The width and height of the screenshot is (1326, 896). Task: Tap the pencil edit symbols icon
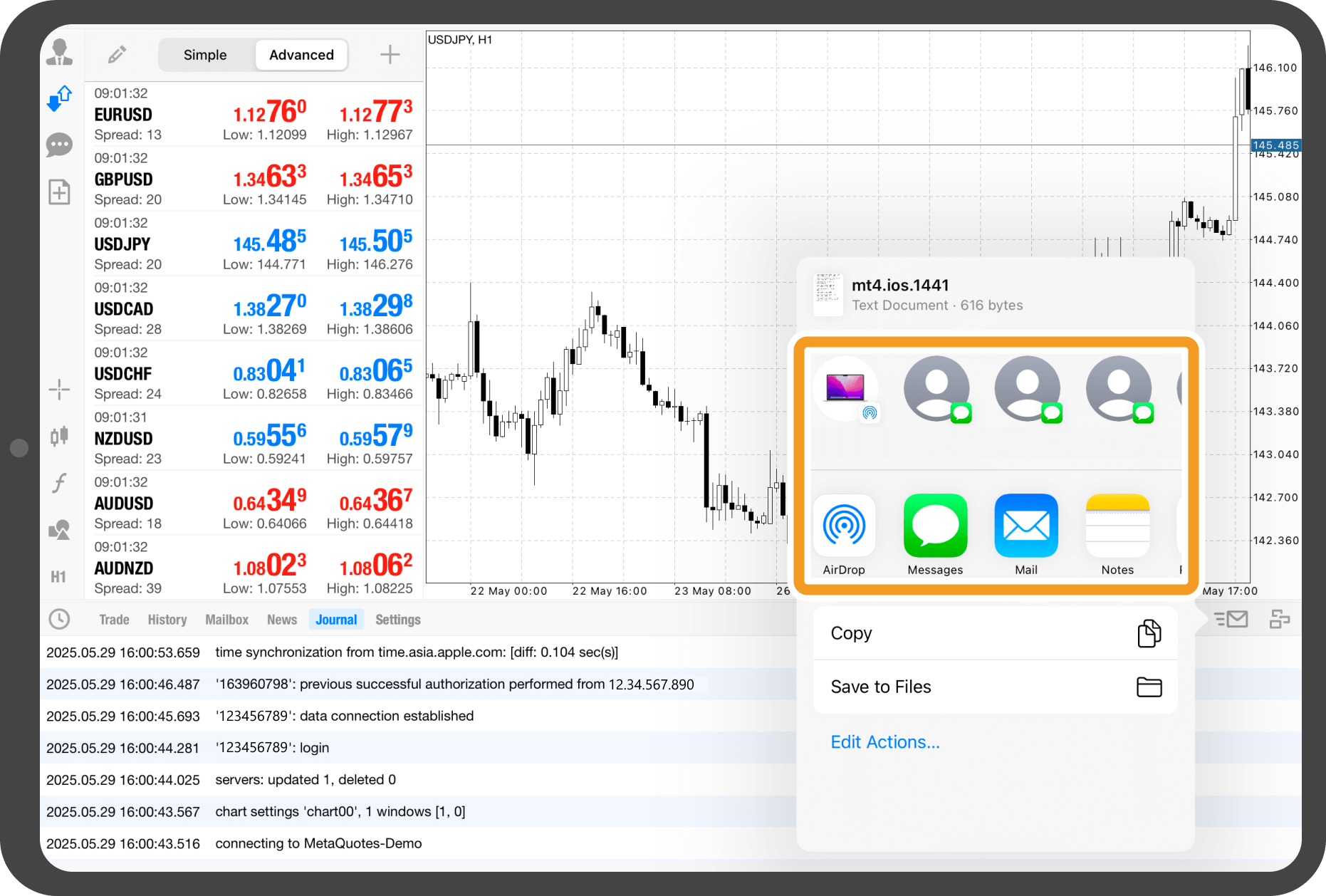117,55
